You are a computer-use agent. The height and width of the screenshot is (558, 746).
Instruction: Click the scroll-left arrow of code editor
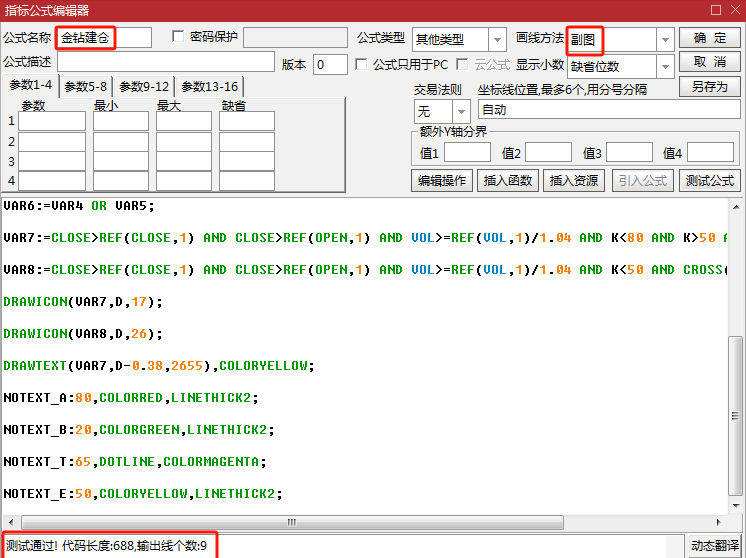click(11, 522)
